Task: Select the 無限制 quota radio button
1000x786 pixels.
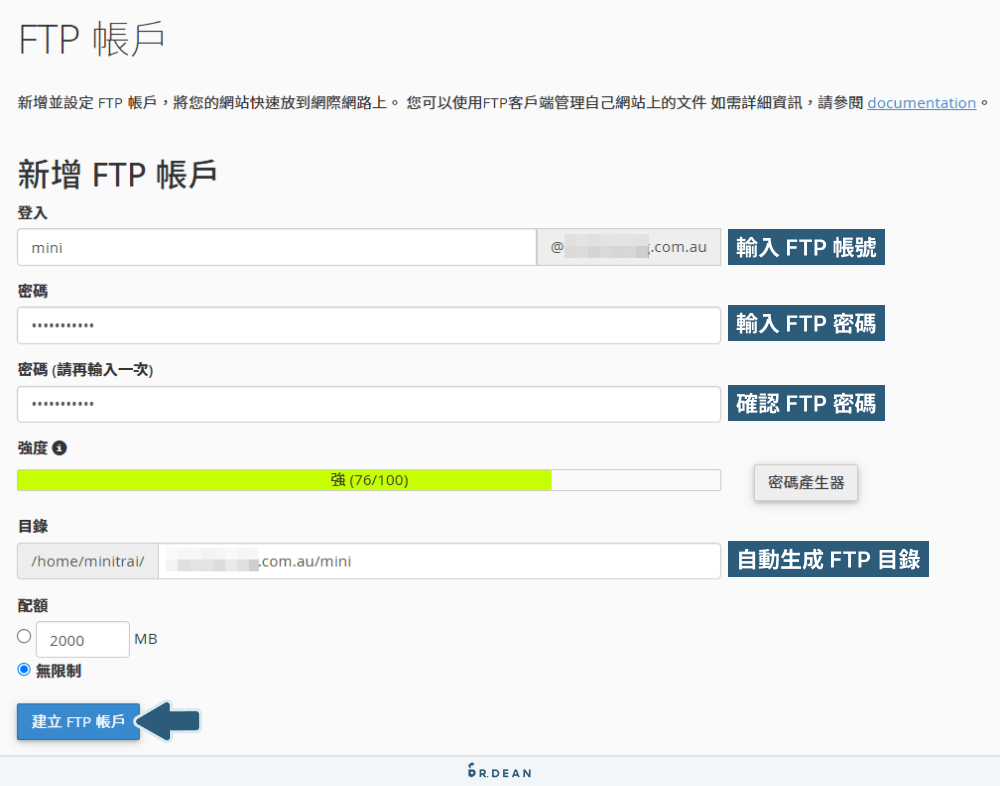Action: click(22, 670)
